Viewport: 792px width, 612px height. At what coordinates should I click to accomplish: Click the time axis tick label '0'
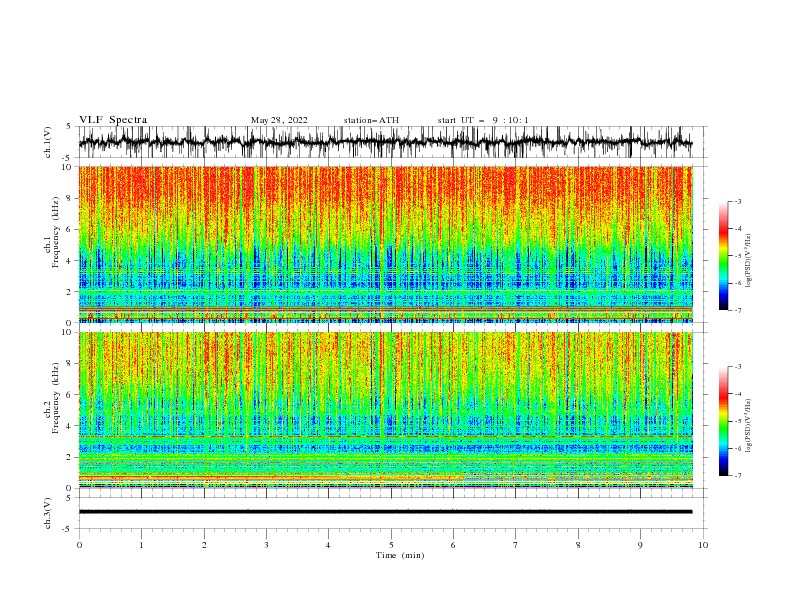tap(79, 545)
